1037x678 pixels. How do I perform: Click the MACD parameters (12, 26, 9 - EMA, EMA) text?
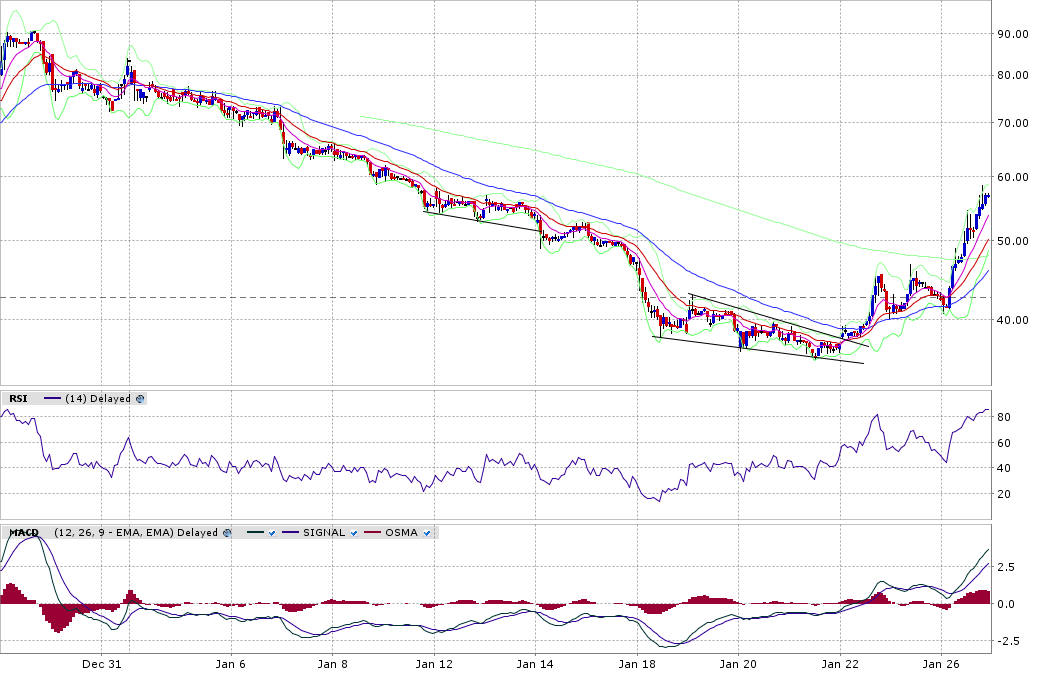coord(114,532)
